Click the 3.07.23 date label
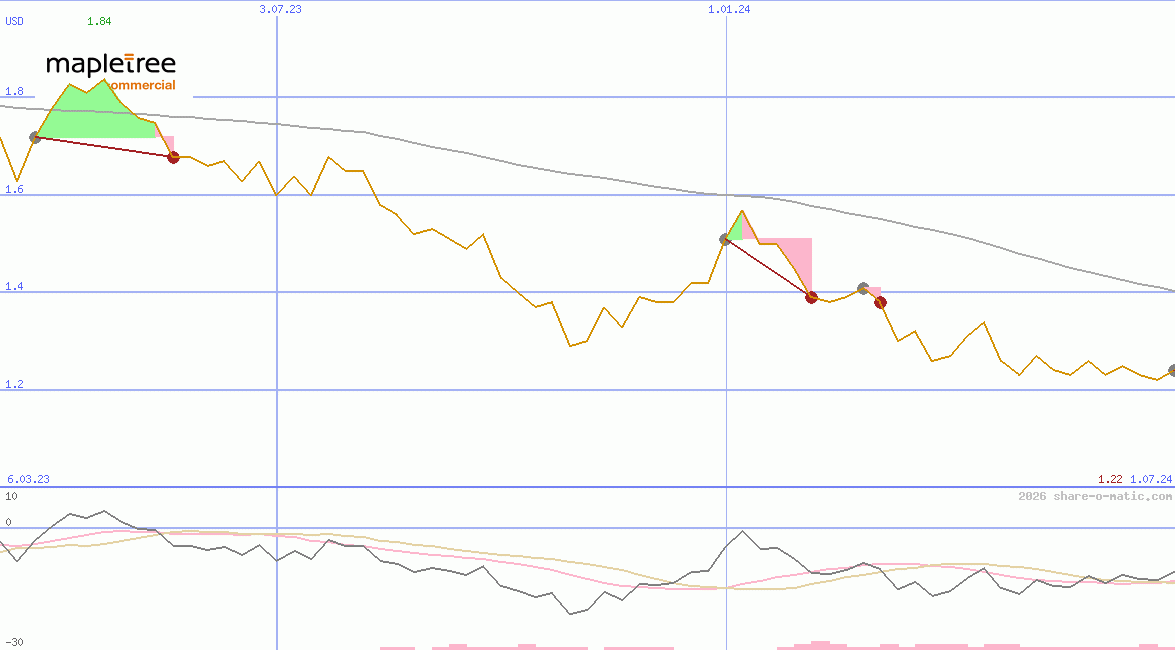The width and height of the screenshot is (1175, 650). pyautogui.click(x=280, y=9)
